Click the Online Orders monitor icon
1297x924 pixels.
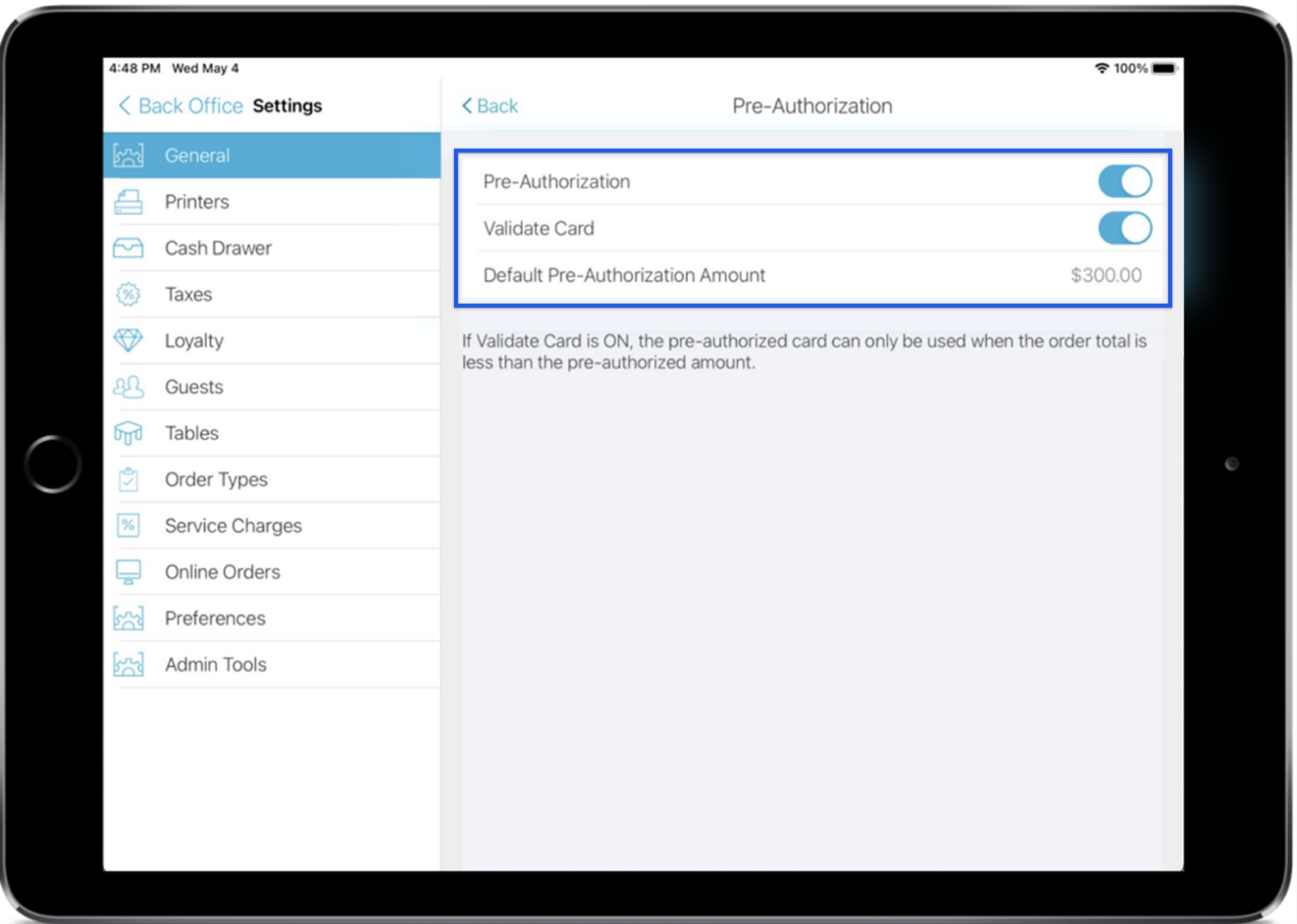coord(128,572)
